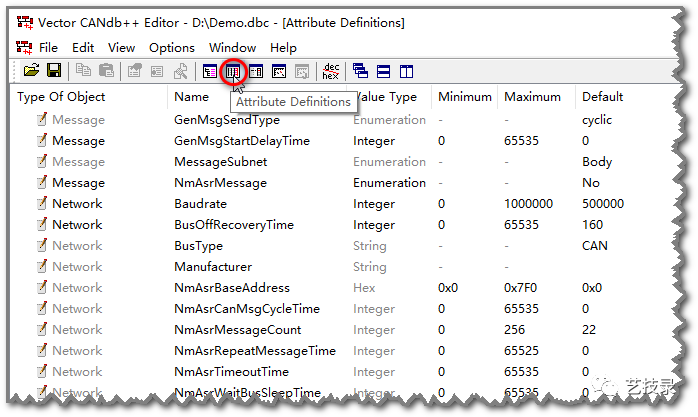This screenshot has height=417, width=698.
Task: Open the Window menu
Action: [x=232, y=48]
